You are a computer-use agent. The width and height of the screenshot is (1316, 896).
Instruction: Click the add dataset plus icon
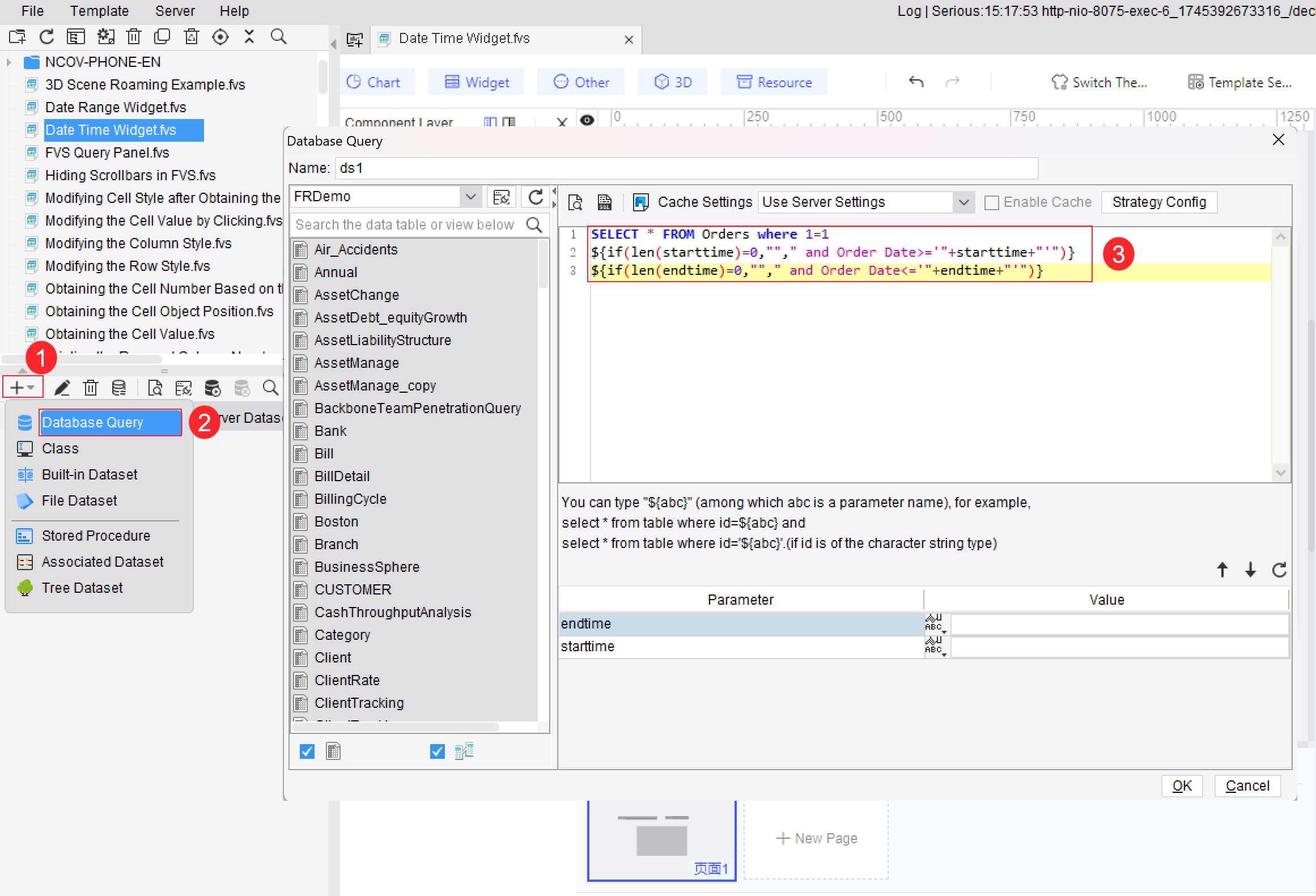pos(22,388)
